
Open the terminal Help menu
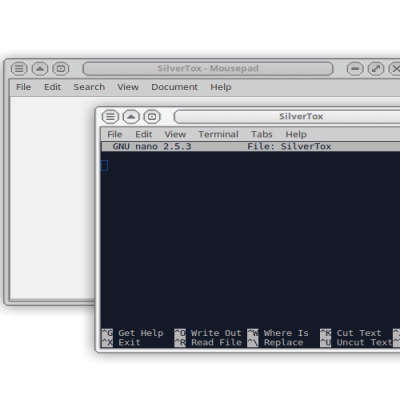pyautogui.click(x=296, y=134)
